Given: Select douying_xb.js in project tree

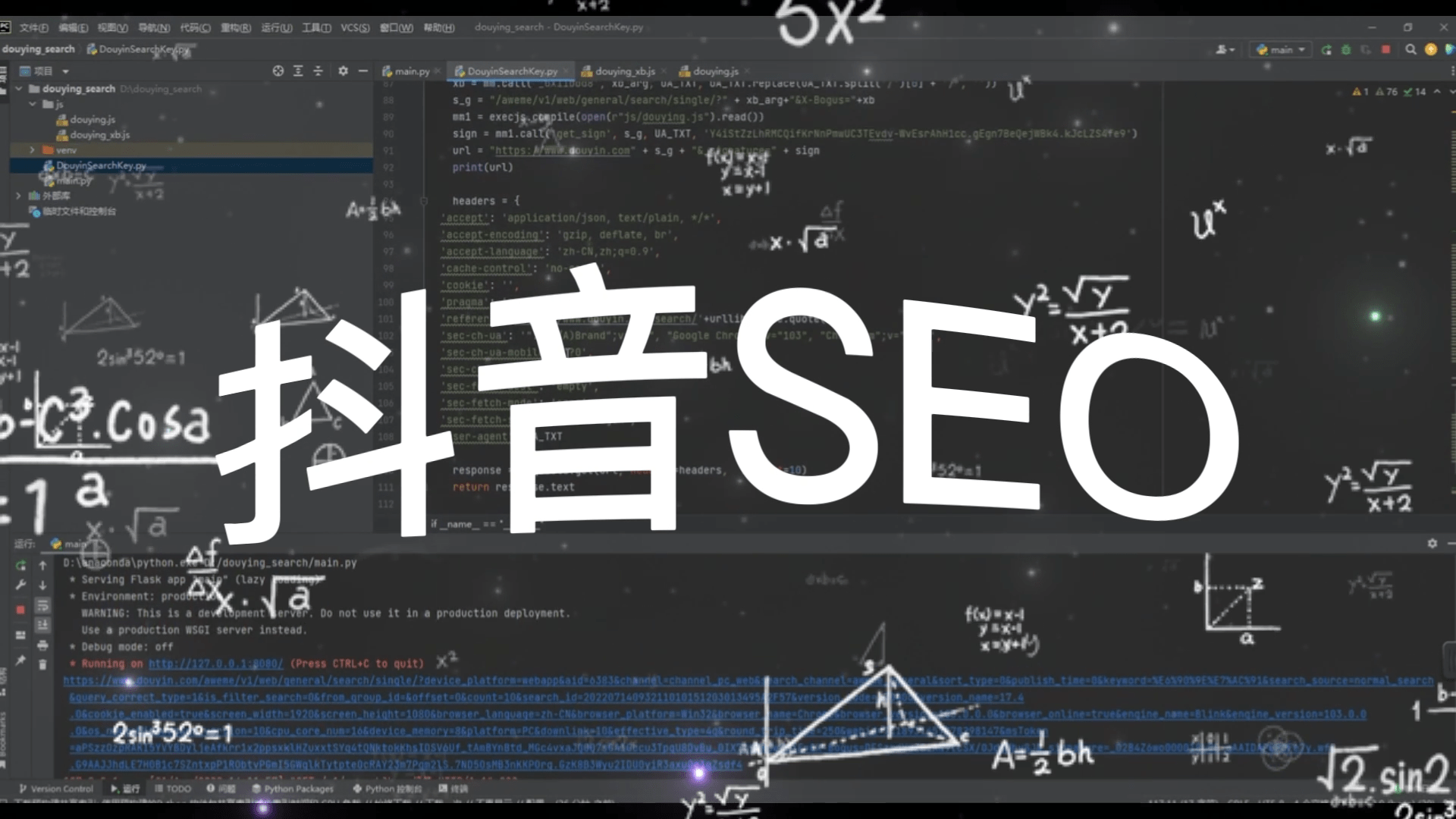Looking at the screenshot, I should click(93, 135).
